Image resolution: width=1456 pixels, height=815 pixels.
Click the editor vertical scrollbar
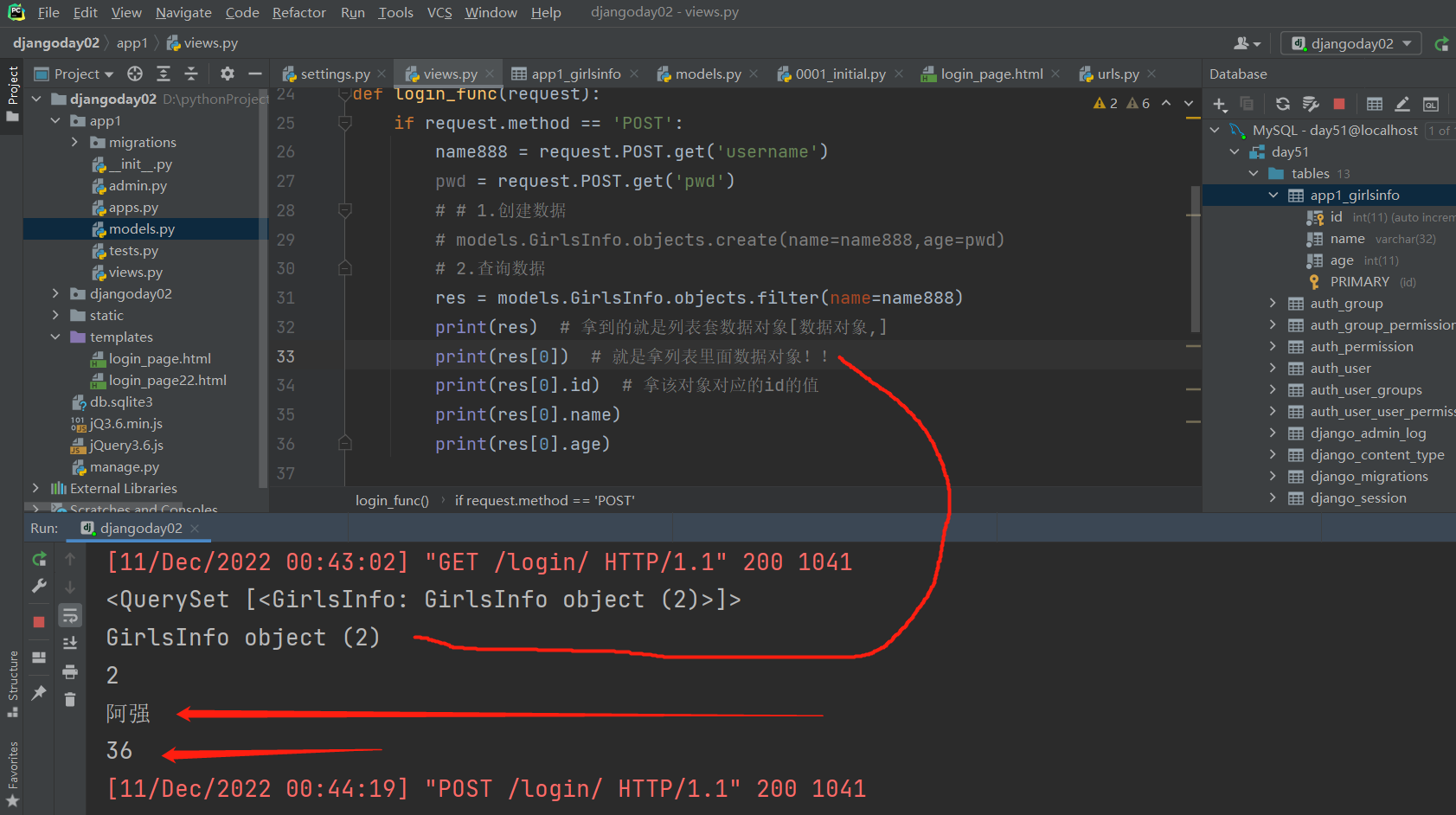coord(1195,258)
